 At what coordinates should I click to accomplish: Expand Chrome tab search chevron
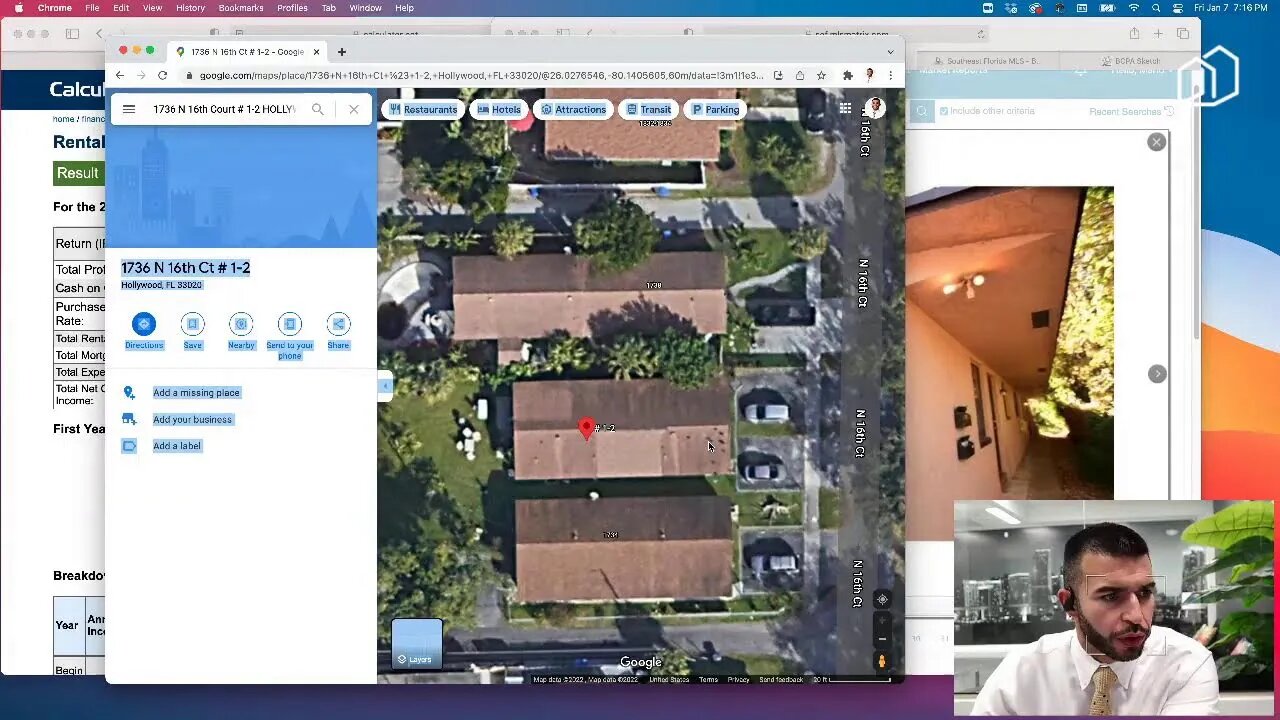coord(890,52)
